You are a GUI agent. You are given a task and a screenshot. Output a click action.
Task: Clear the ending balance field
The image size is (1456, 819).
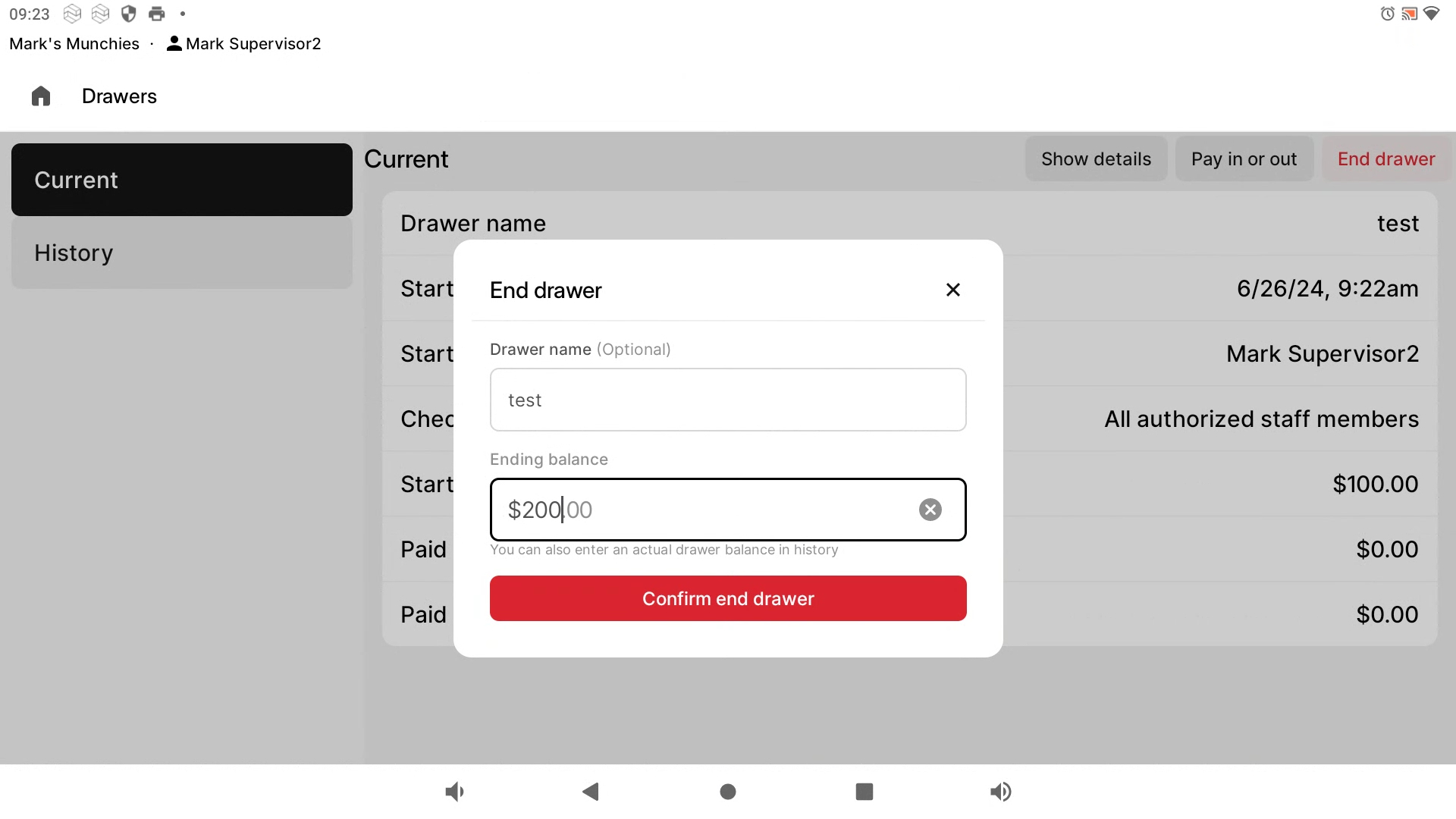[930, 510]
